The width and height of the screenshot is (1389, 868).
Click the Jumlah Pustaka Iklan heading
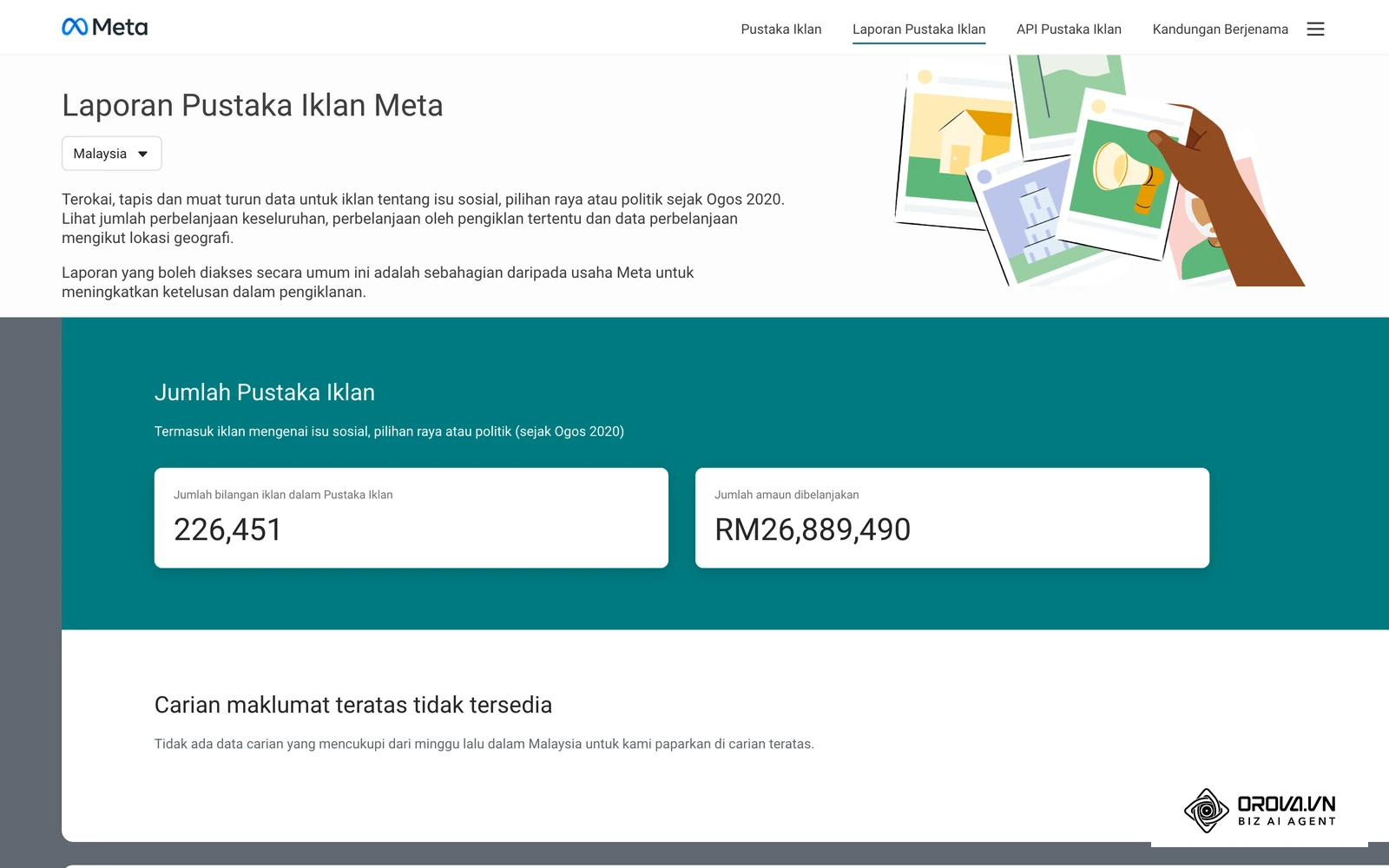[265, 392]
